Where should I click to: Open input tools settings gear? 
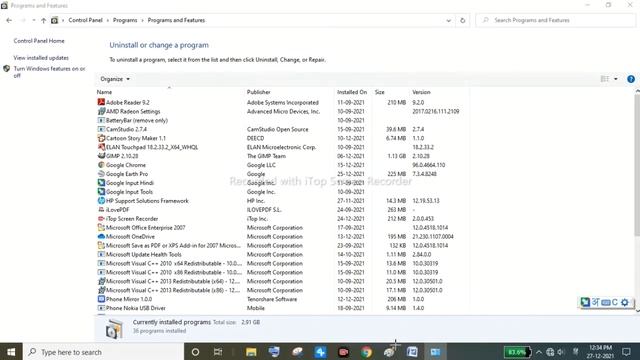(624, 302)
